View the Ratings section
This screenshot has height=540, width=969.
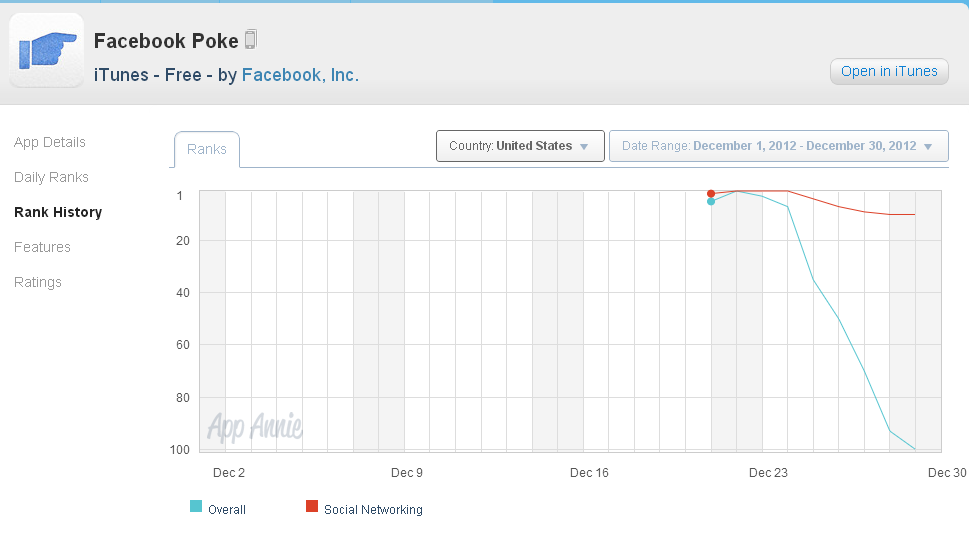click(x=38, y=282)
